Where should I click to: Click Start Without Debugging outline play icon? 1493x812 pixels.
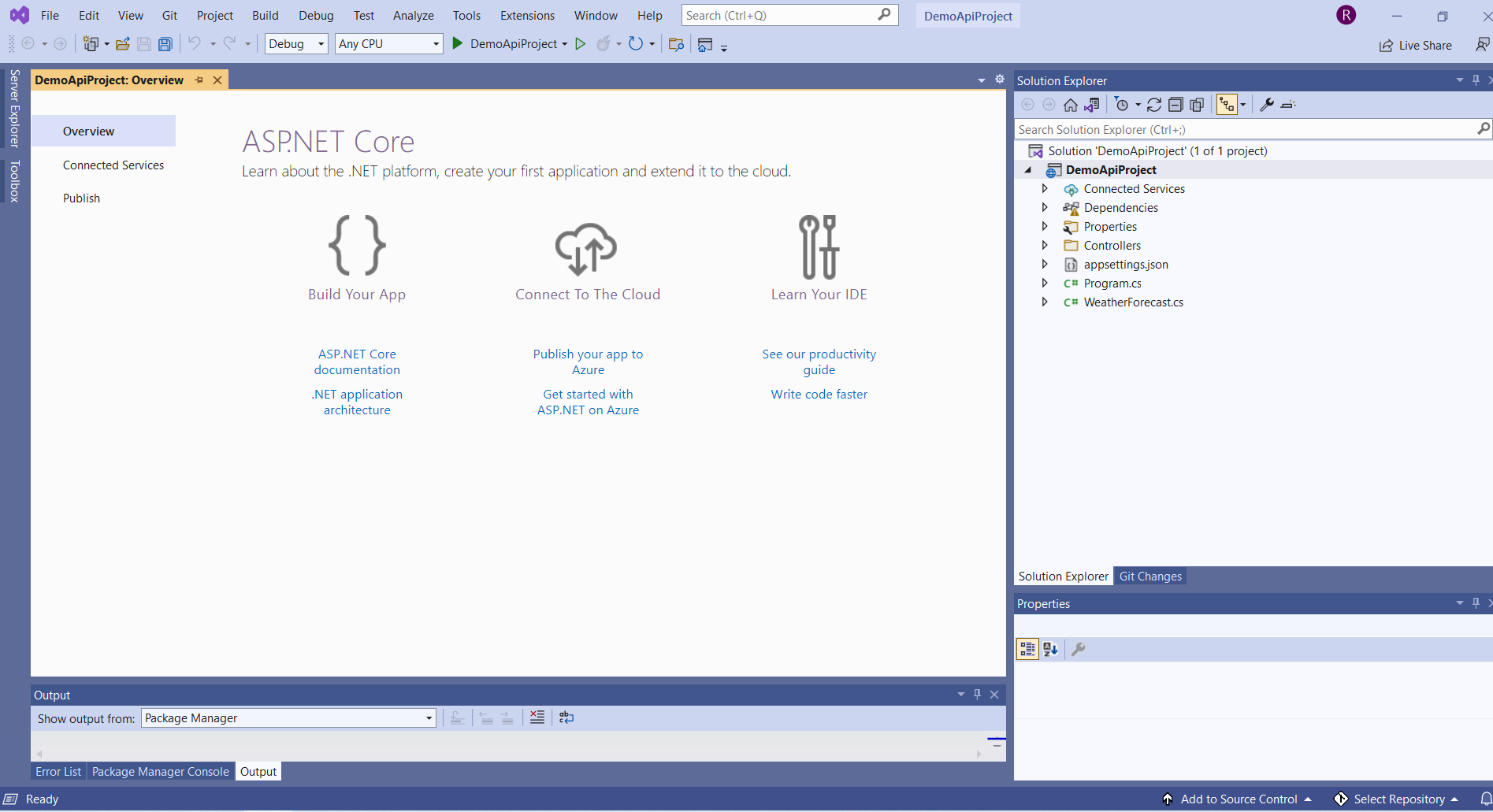click(x=581, y=44)
